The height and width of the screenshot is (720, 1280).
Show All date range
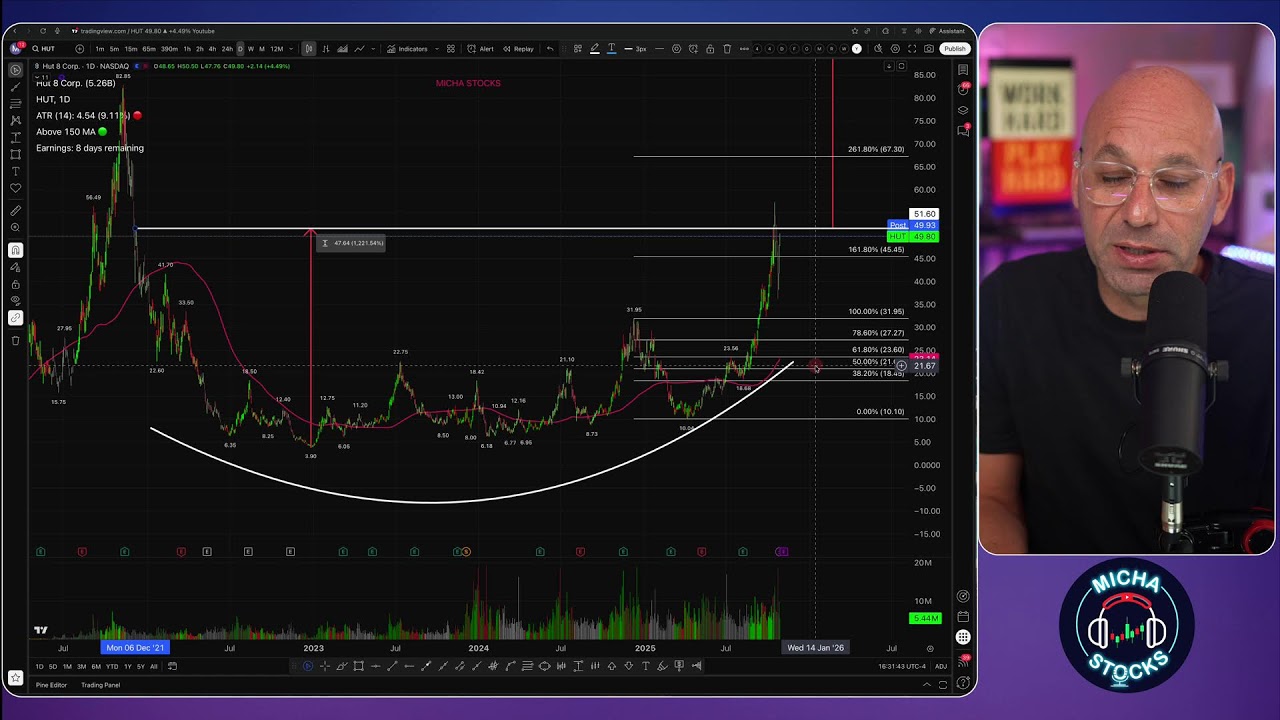tap(153, 667)
